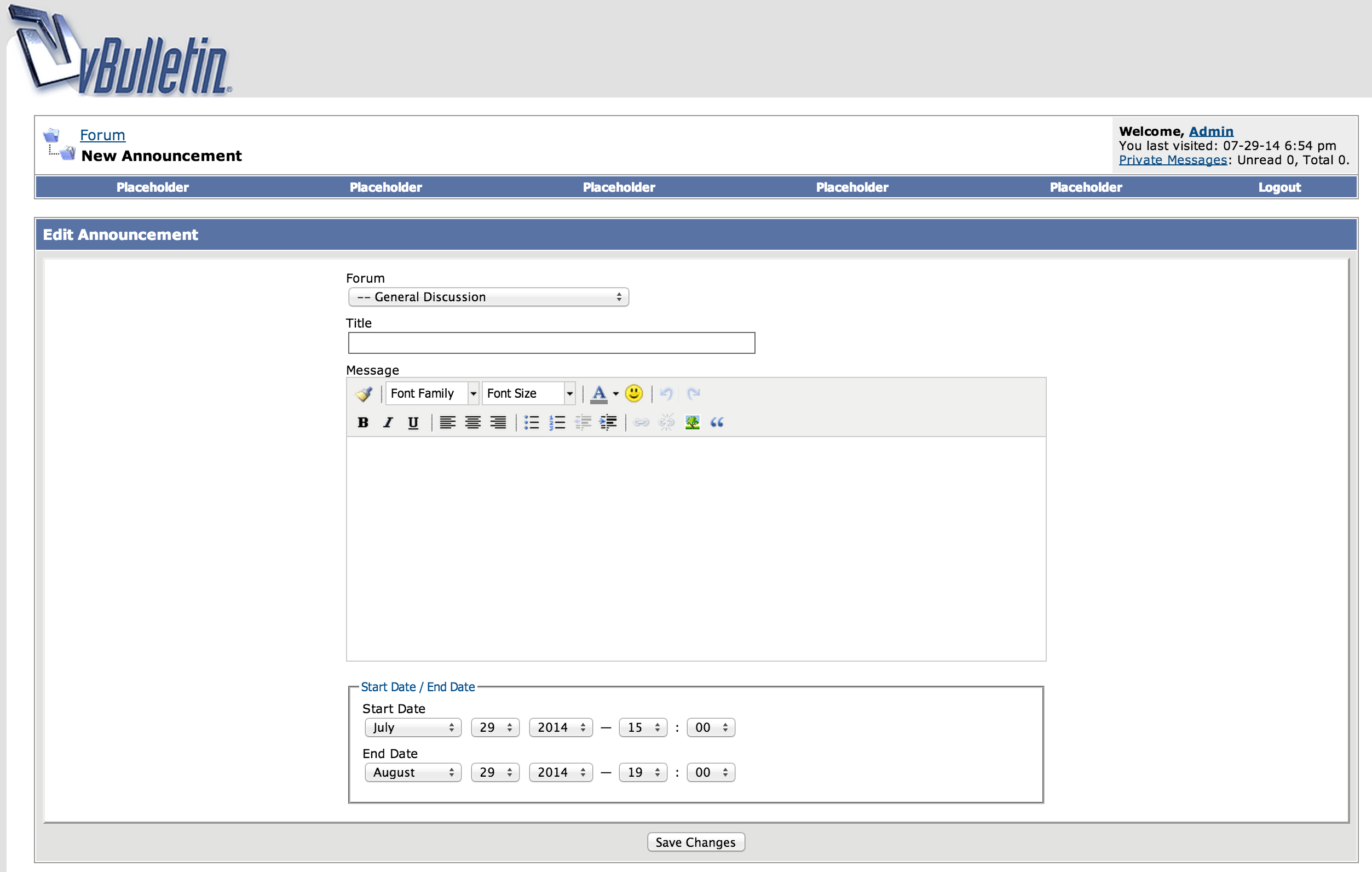Click the Remove Text Formatting icon
This screenshot has width=1372, height=872.
coord(364,394)
